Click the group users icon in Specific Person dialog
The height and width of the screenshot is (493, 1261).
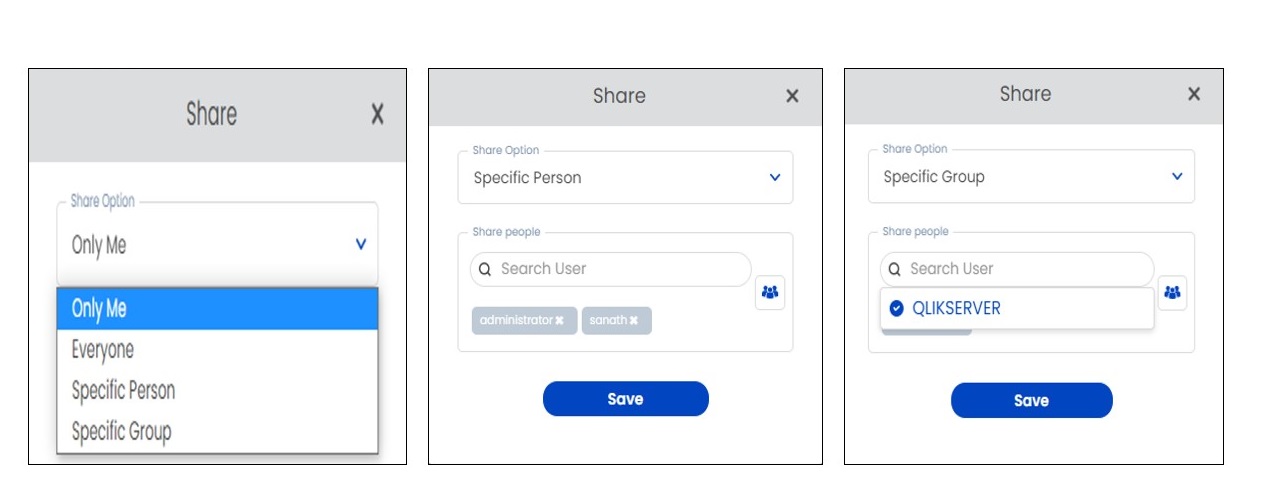tap(770, 293)
